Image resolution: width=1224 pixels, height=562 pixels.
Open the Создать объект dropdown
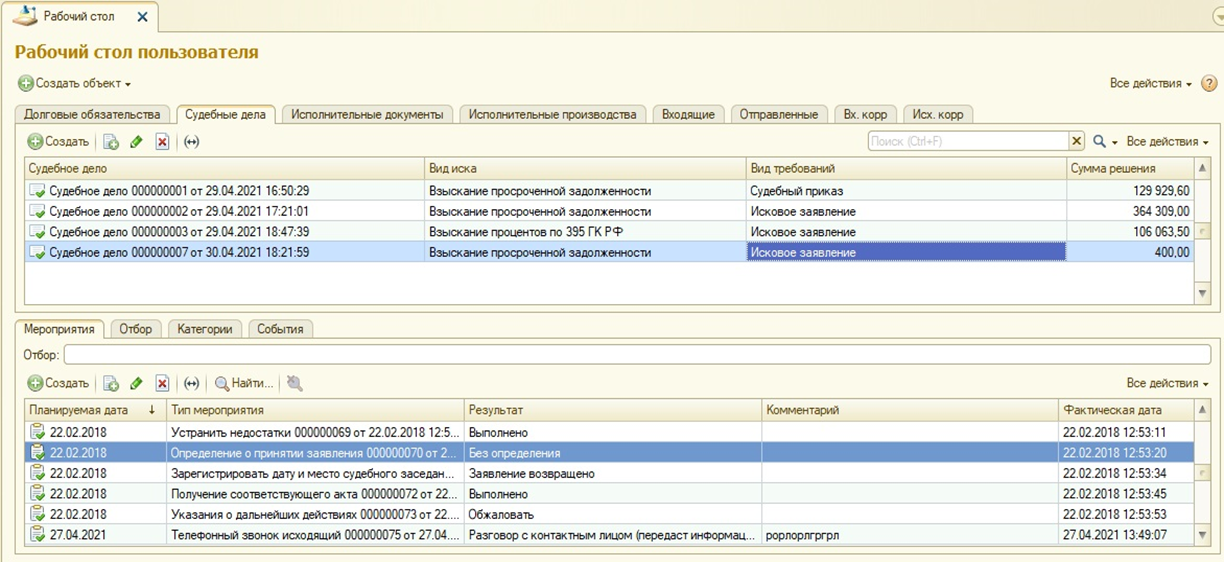(x=75, y=84)
